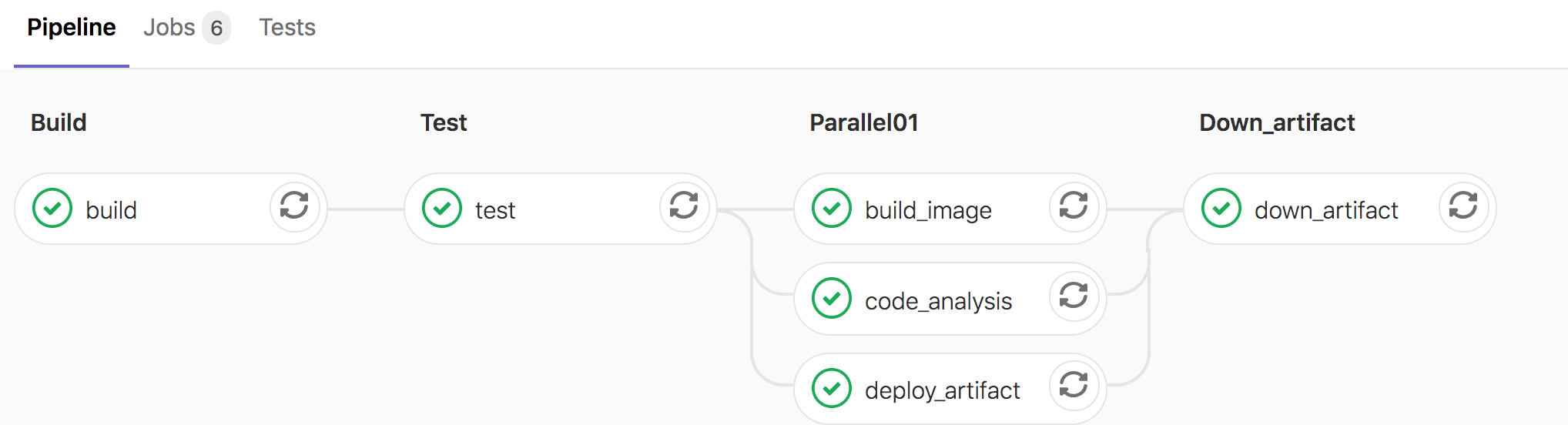Re-run the down_artifact job
This screenshot has width=1568, height=425.
click(x=1463, y=206)
